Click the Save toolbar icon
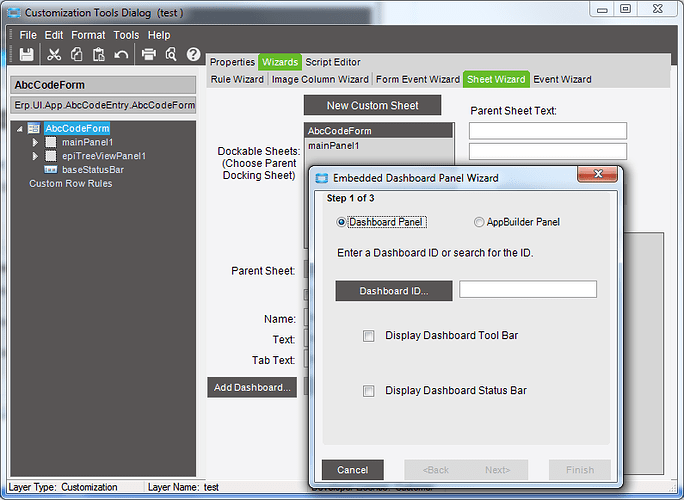Viewport: 684px width, 500px height. coord(27,55)
